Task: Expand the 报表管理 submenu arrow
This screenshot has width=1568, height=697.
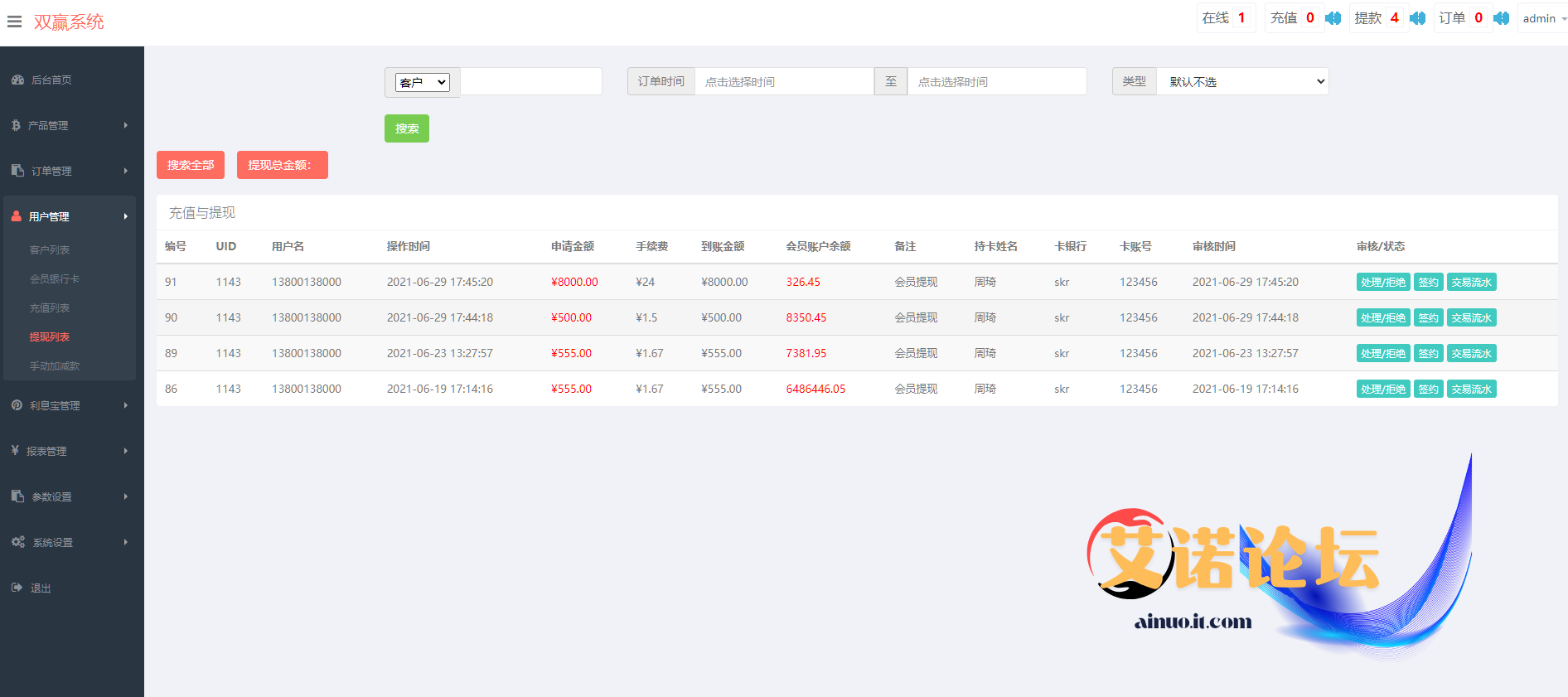Action: (126, 451)
